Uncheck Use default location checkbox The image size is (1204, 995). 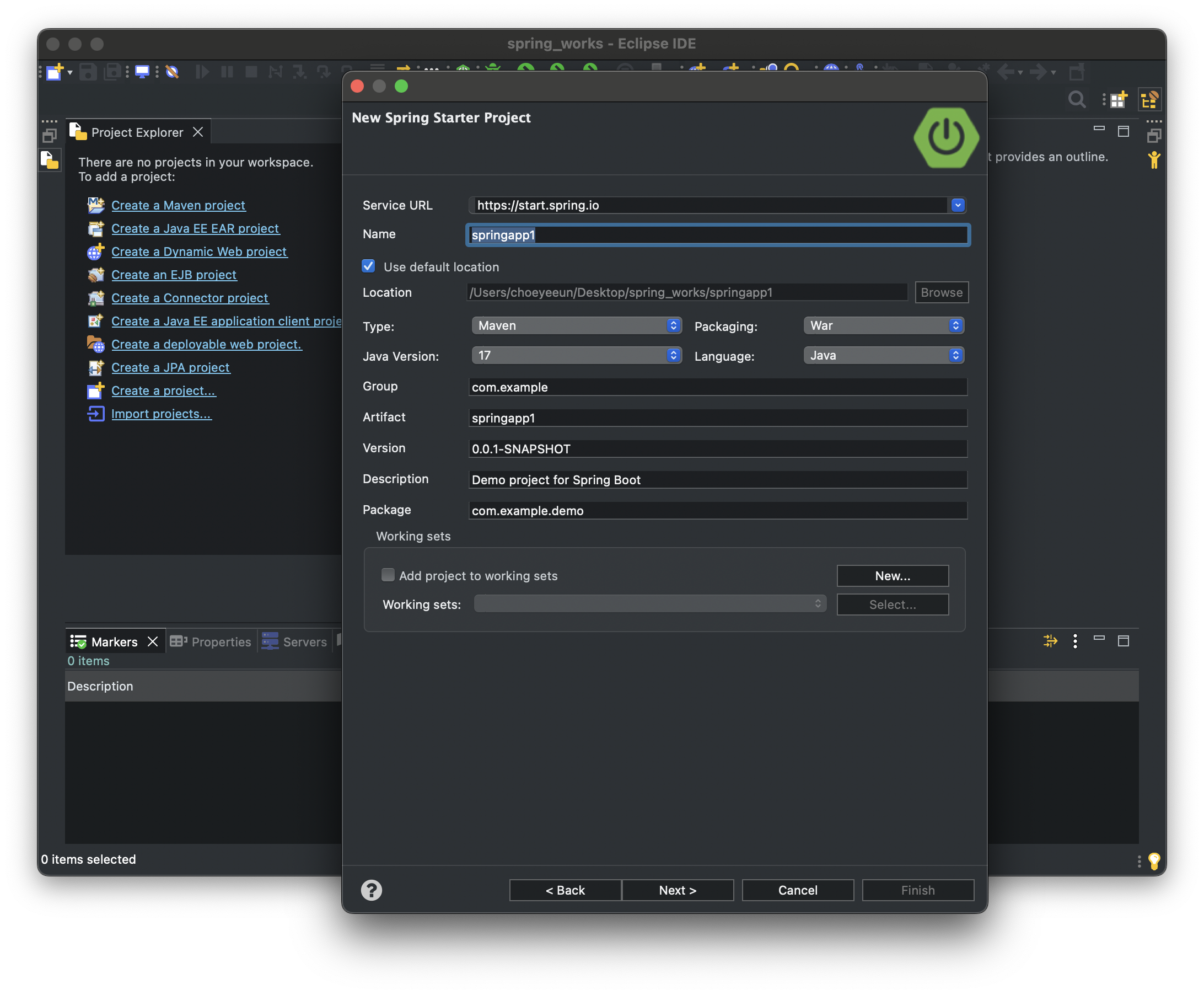[x=368, y=266]
